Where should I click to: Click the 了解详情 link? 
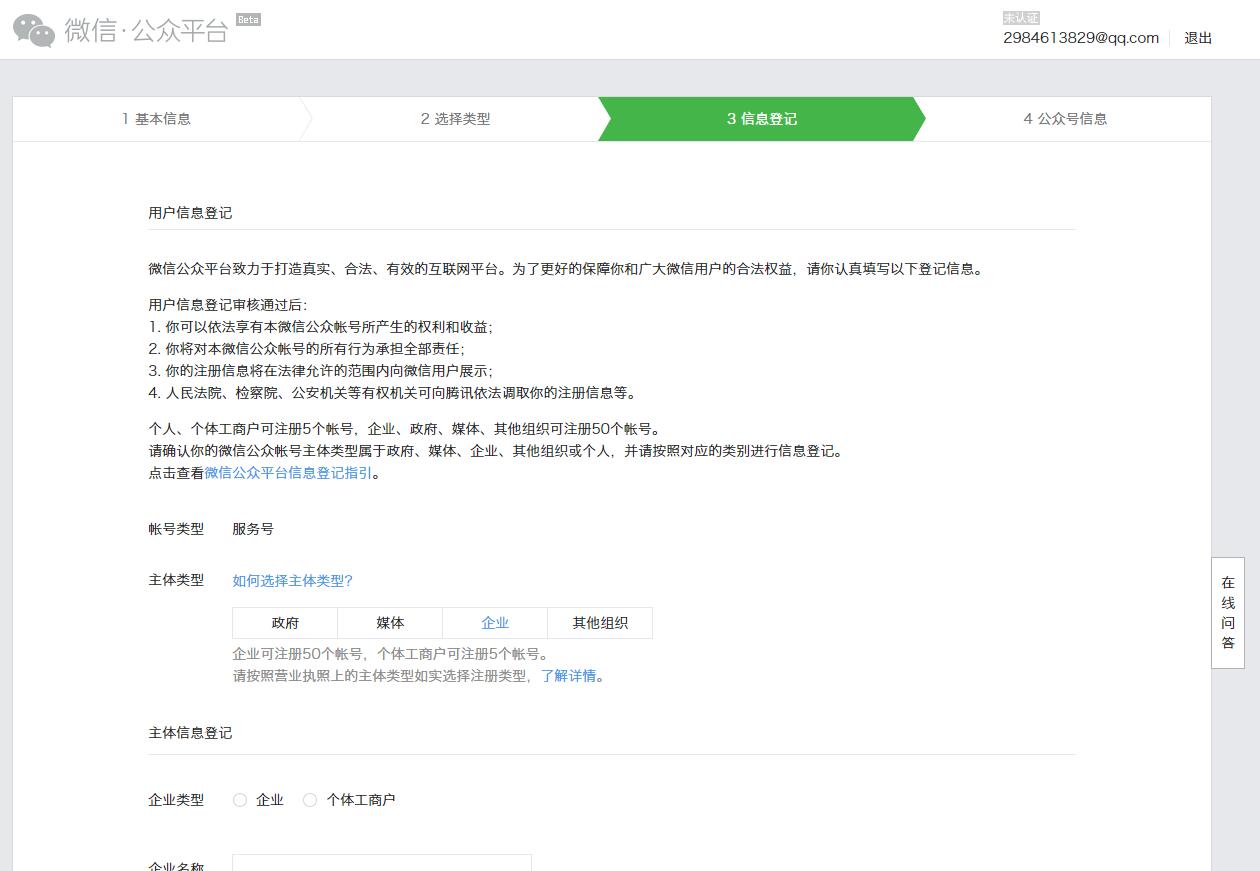pos(568,676)
